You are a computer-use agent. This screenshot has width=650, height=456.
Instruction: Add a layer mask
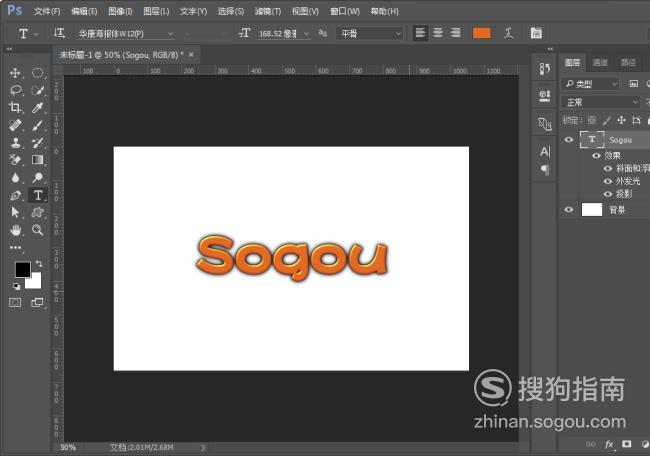pyautogui.click(x=626, y=444)
